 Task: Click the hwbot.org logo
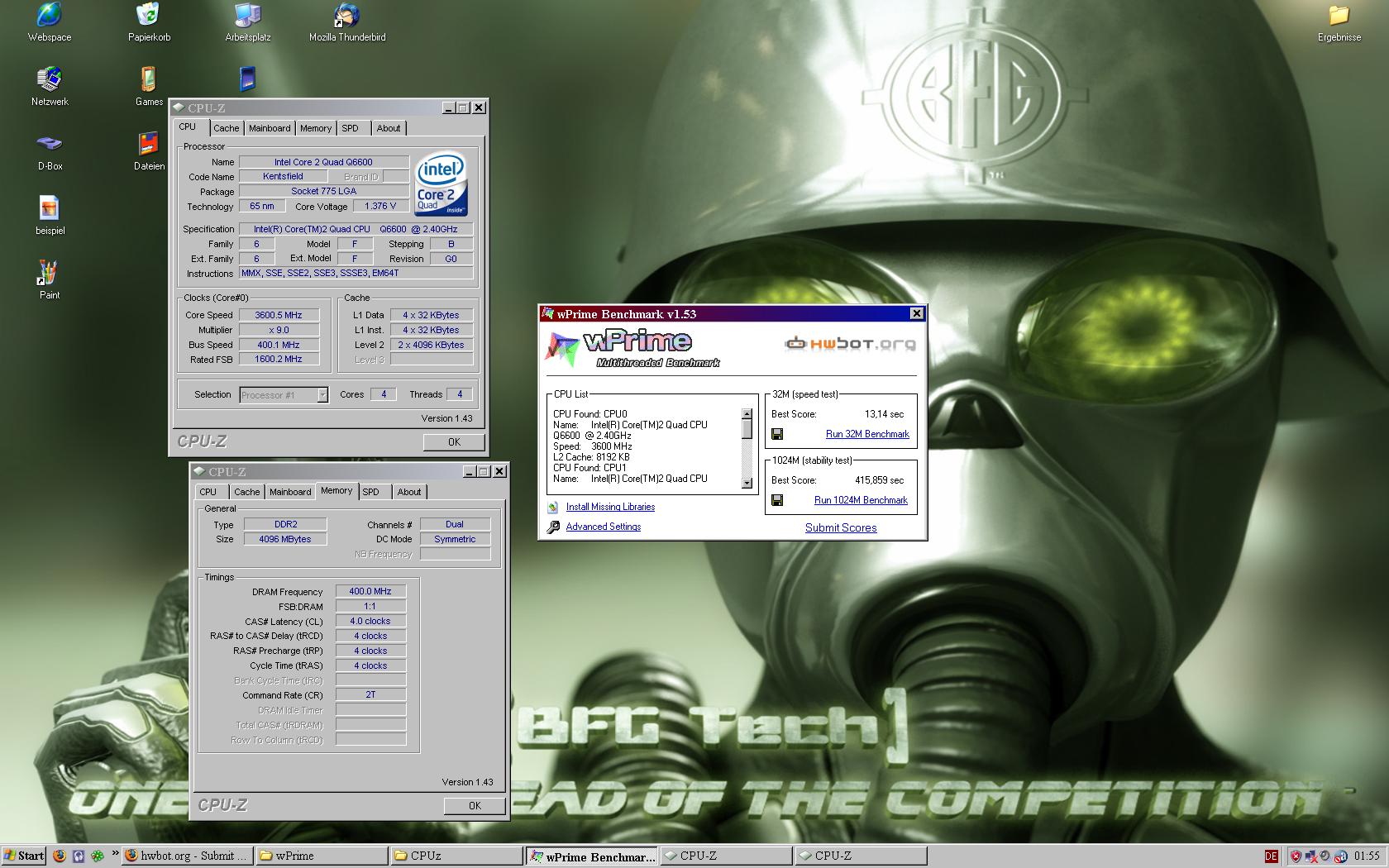tap(850, 343)
